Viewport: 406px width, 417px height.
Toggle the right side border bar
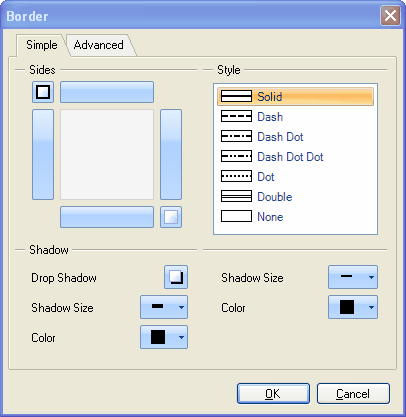coord(171,154)
